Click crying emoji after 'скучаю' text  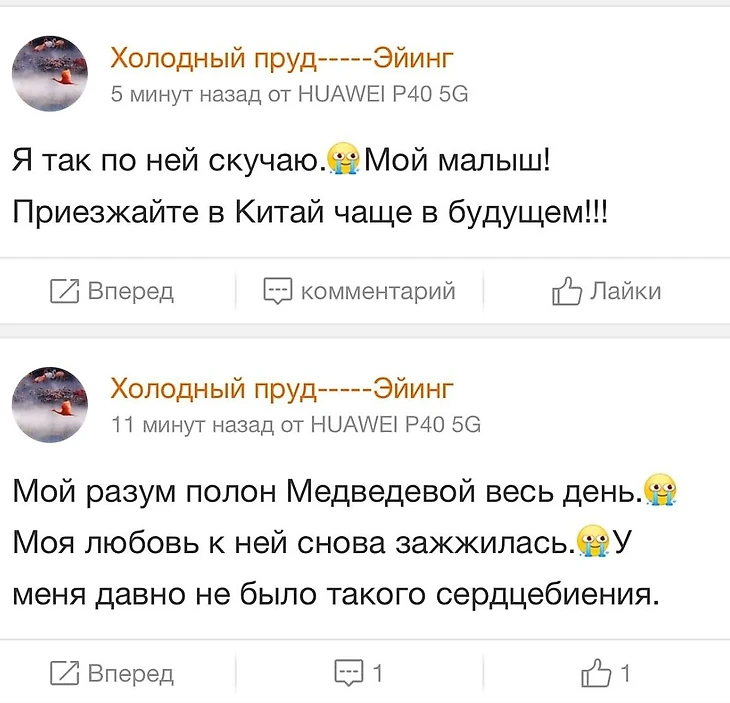[x=345, y=159]
